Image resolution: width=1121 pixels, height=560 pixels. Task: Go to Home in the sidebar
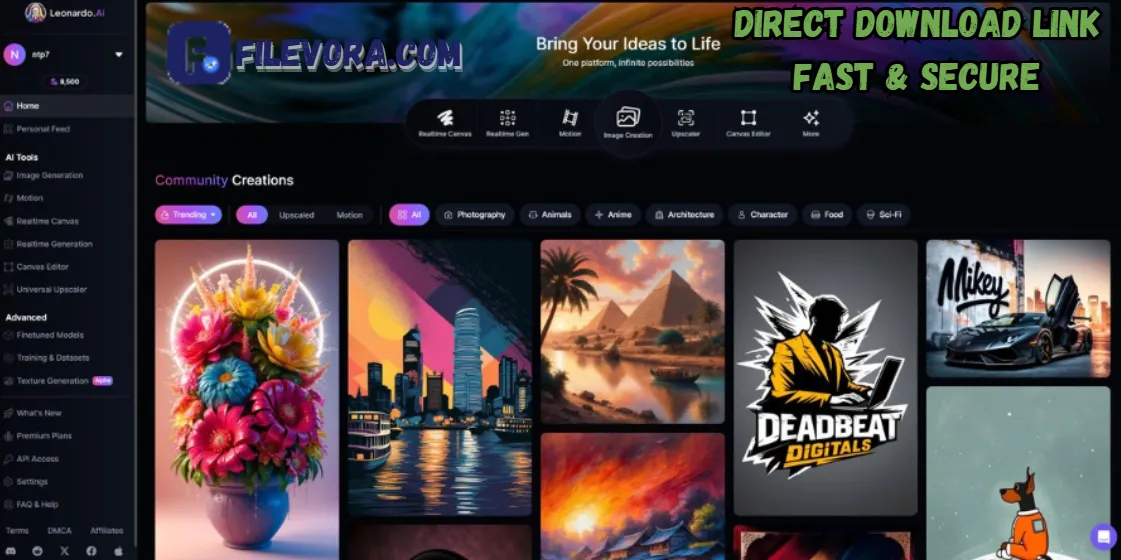click(x=66, y=106)
